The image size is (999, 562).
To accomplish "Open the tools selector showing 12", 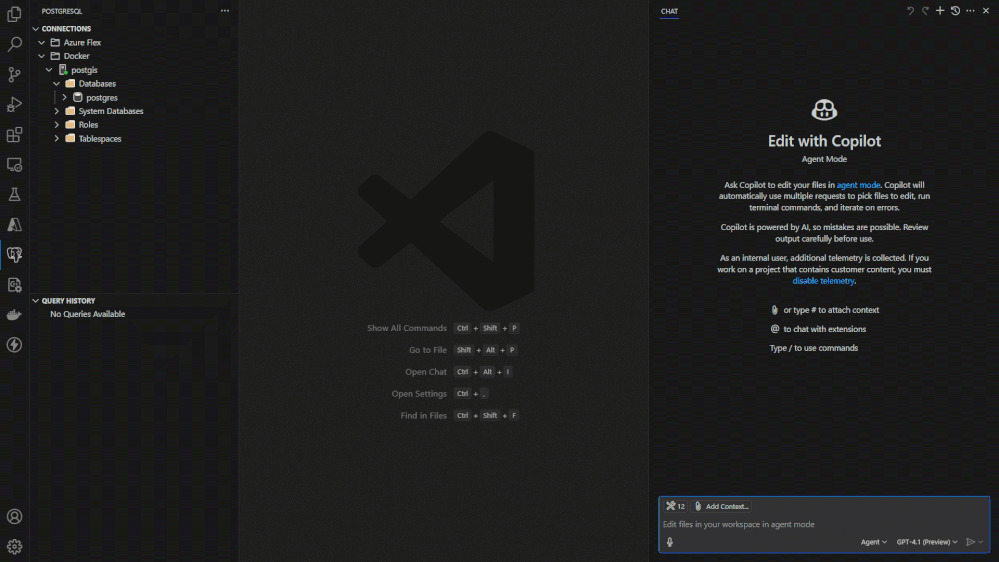I will pos(675,506).
